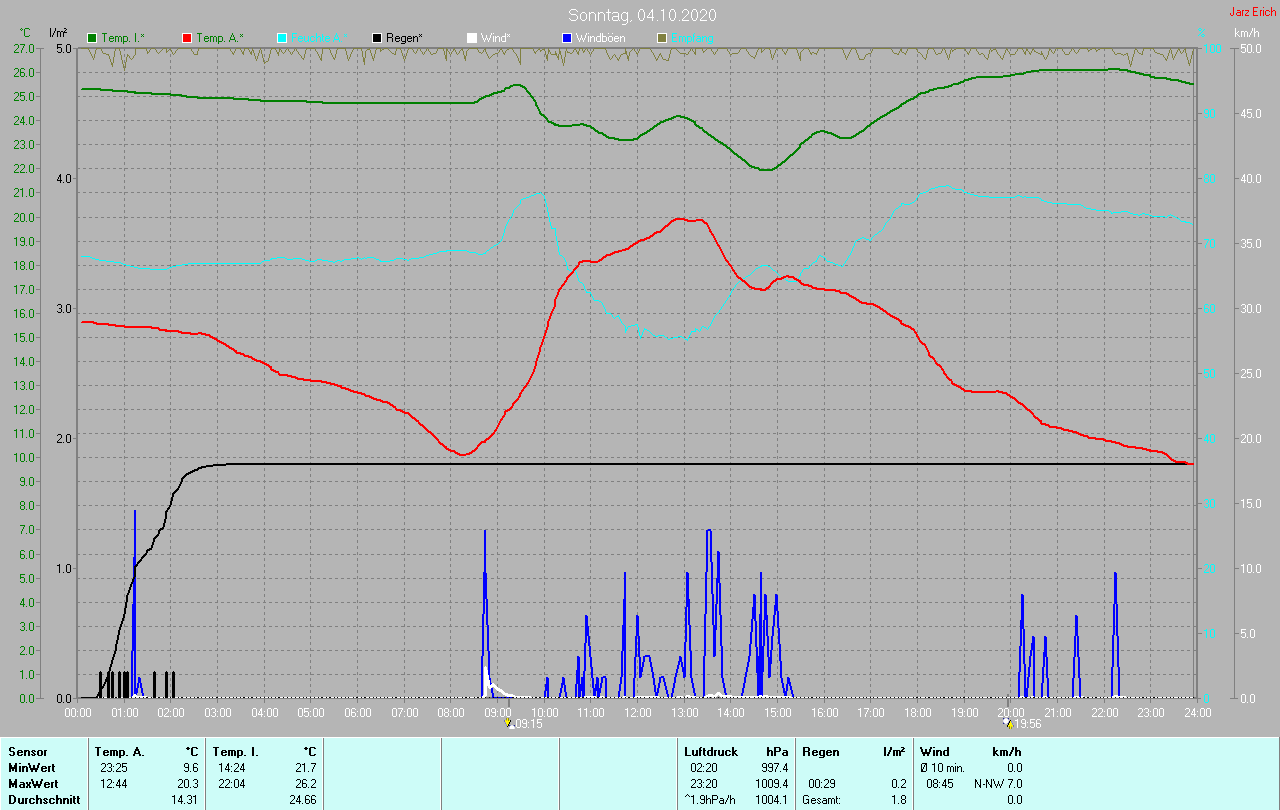Select the cyan humidity legend swatch

tap(282, 38)
